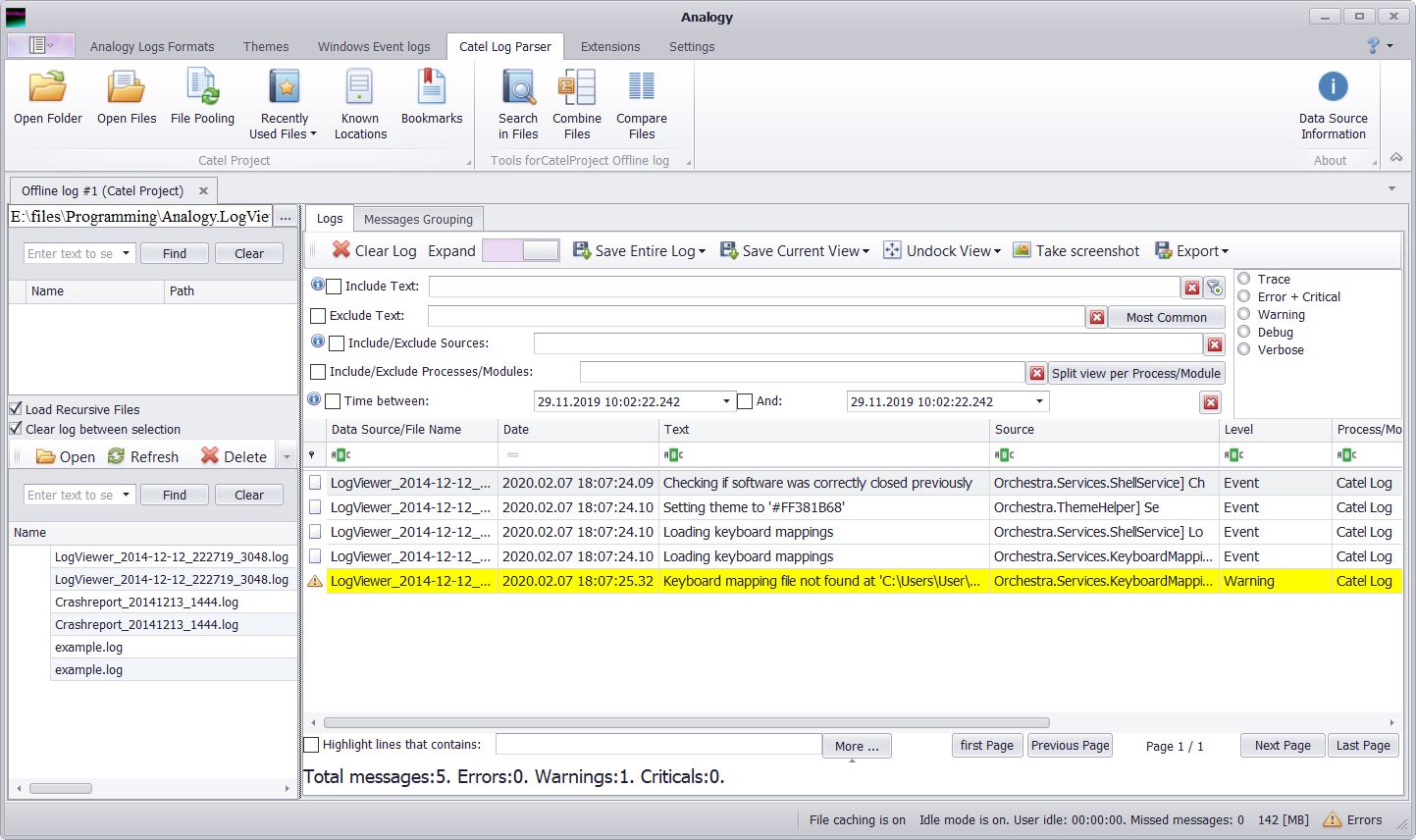This screenshot has height=840, width=1416.
Task: Clear the Include Text field with red X
Action: click(1192, 288)
